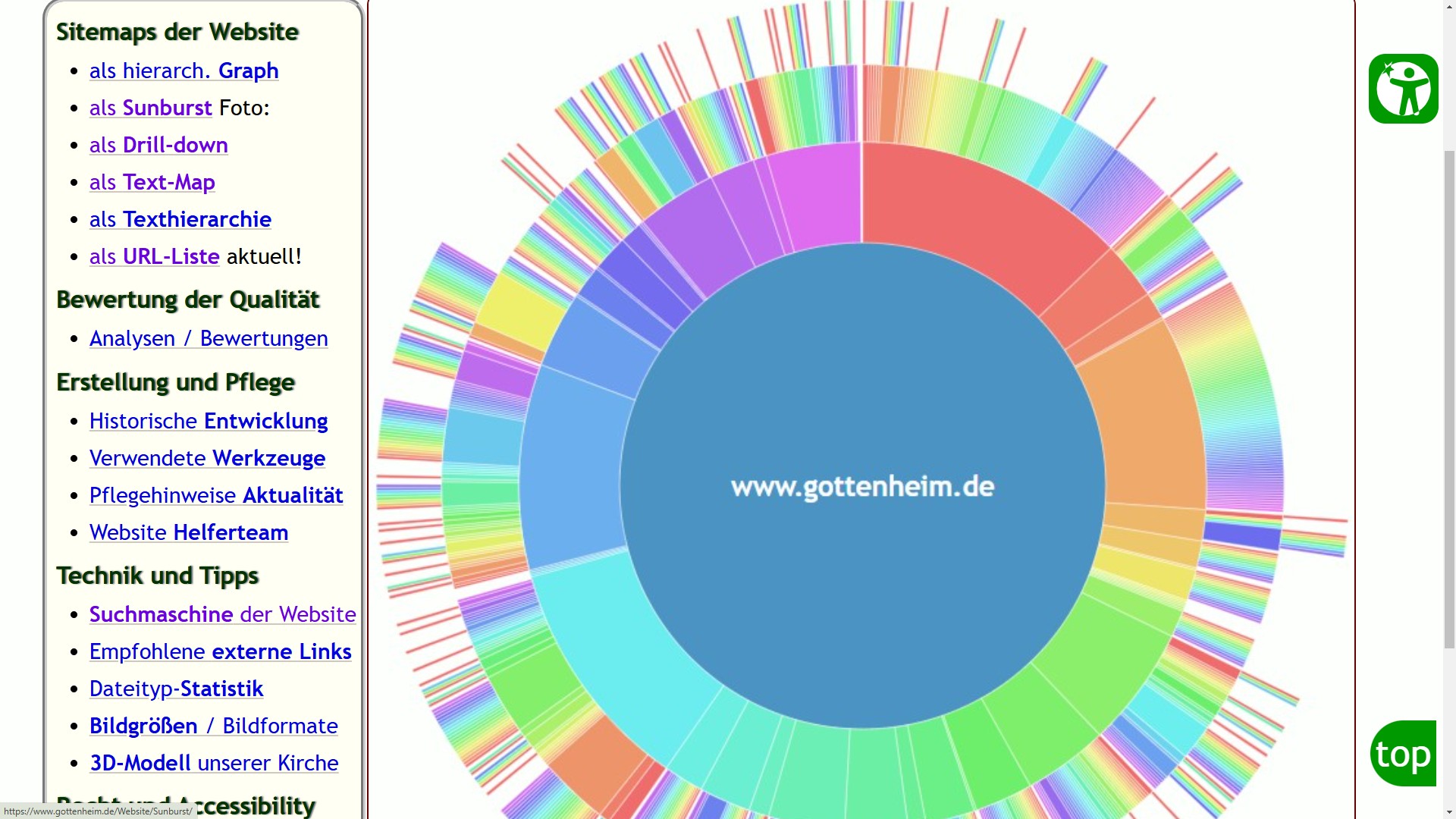Open 'Suchmaschine der Website' link

(x=222, y=614)
